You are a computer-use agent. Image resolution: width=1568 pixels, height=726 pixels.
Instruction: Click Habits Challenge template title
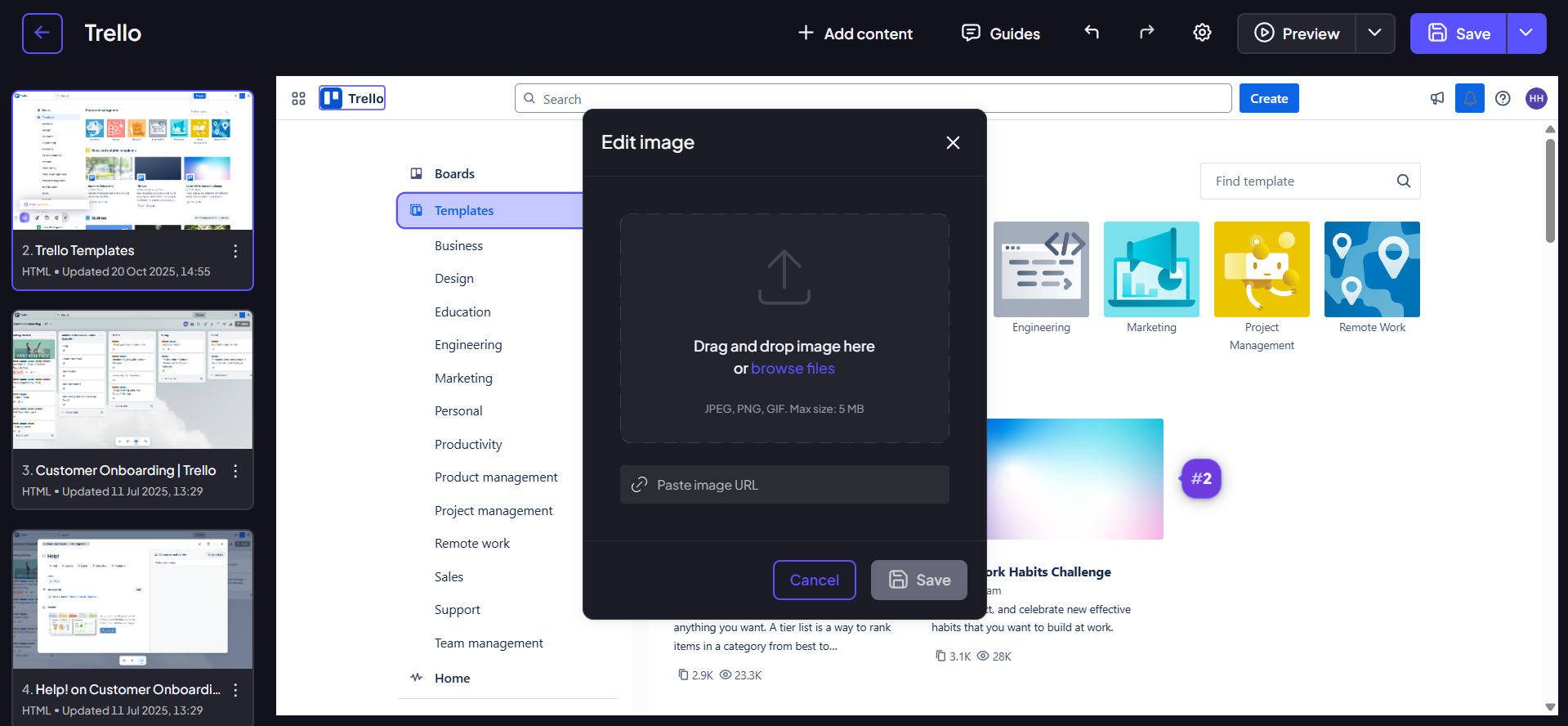coord(1049,571)
